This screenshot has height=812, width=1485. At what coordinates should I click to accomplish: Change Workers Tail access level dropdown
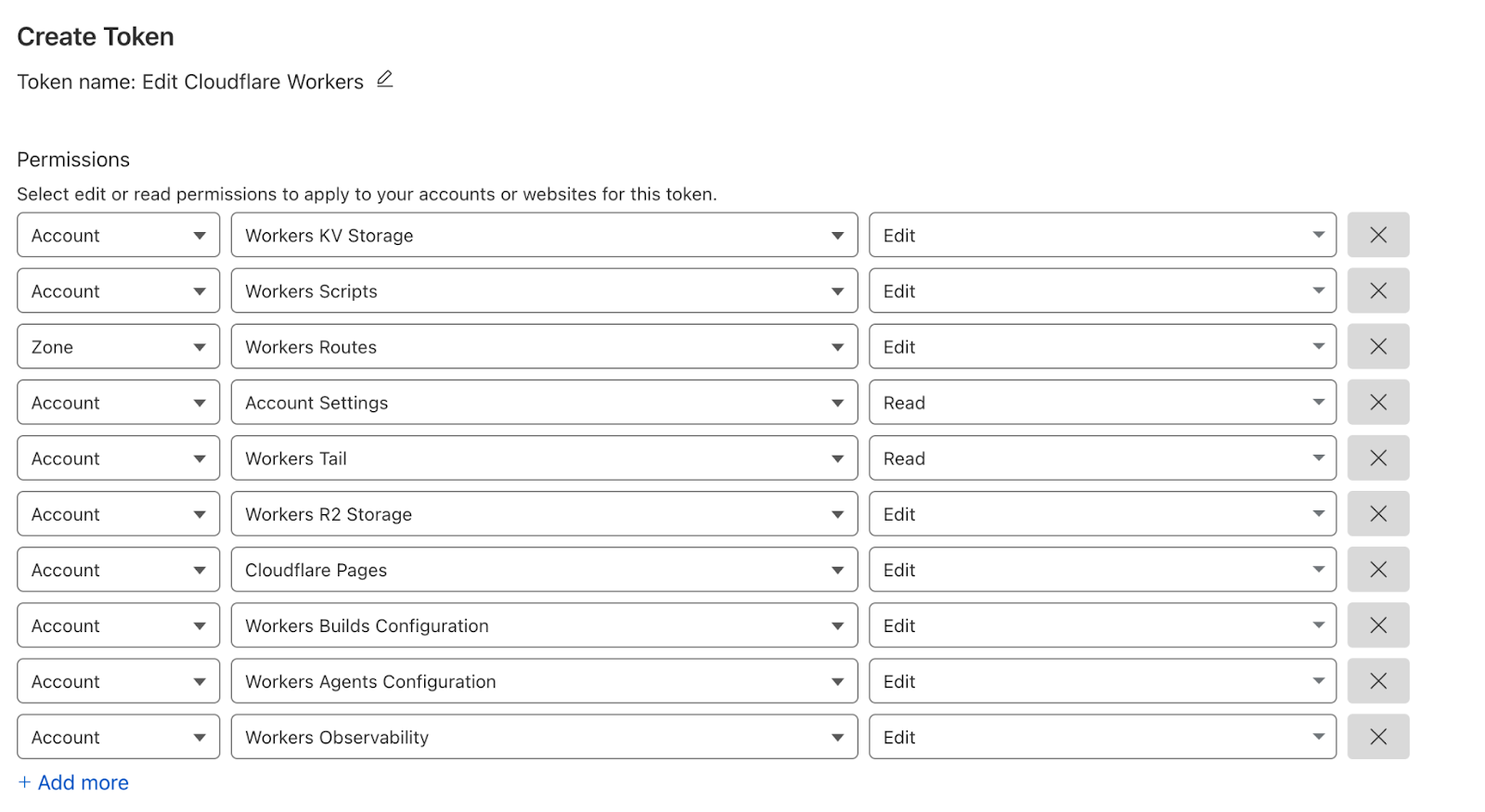click(x=1102, y=458)
